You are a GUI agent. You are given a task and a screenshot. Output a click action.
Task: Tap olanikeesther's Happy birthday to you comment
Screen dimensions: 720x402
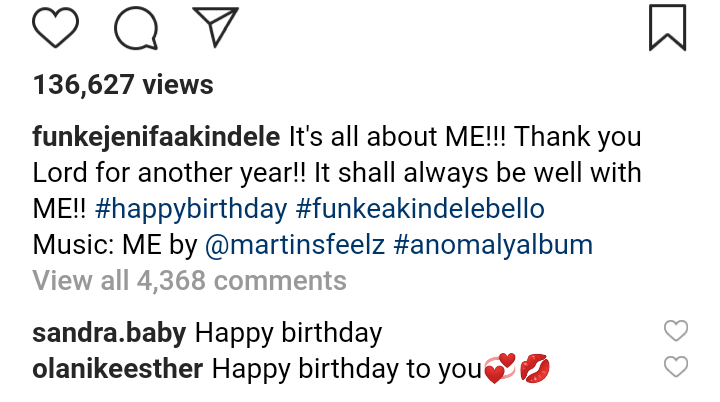347,369
